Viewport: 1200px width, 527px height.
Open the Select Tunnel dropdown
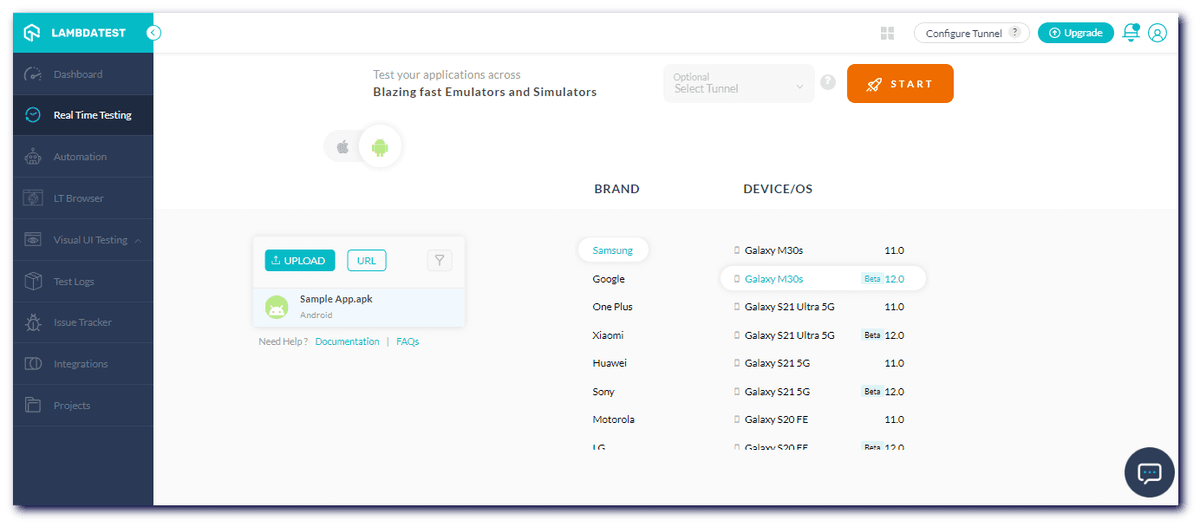point(738,84)
